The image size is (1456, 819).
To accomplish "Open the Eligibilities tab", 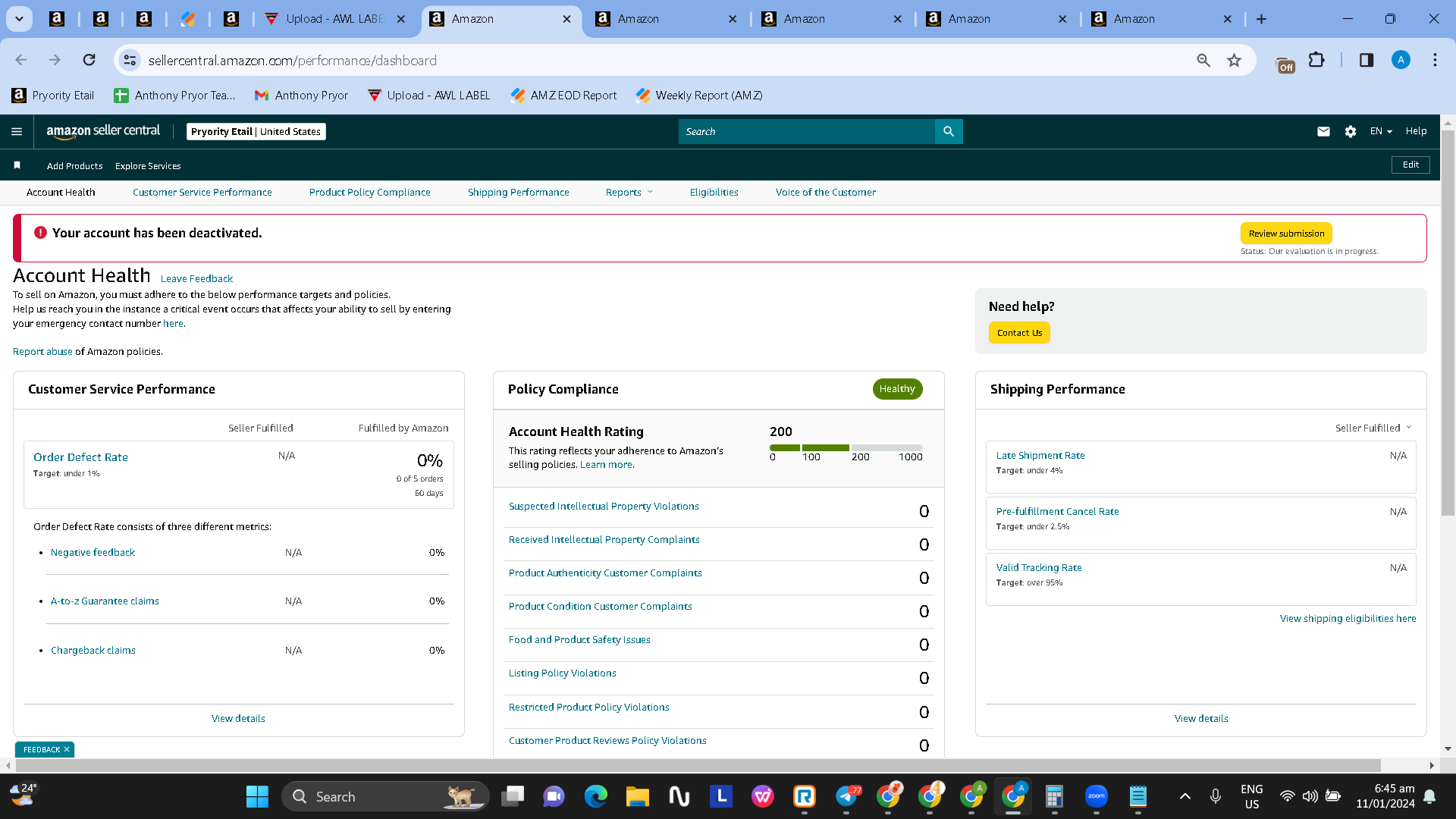I will (714, 192).
